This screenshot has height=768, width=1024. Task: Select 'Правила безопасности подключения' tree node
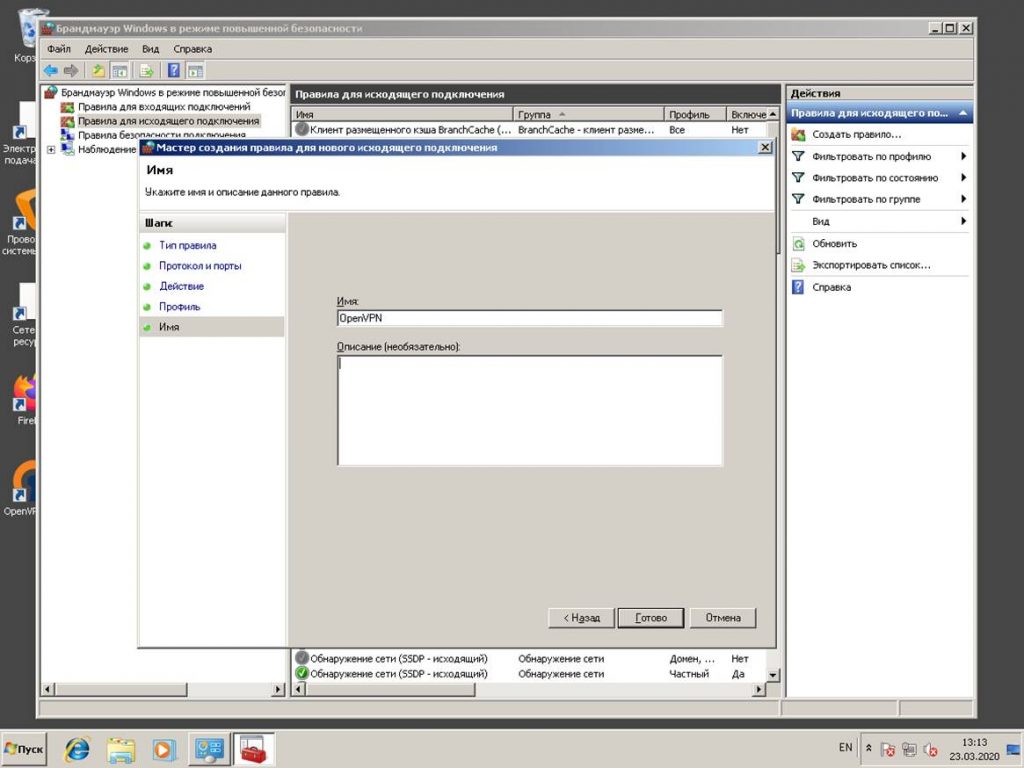161,135
